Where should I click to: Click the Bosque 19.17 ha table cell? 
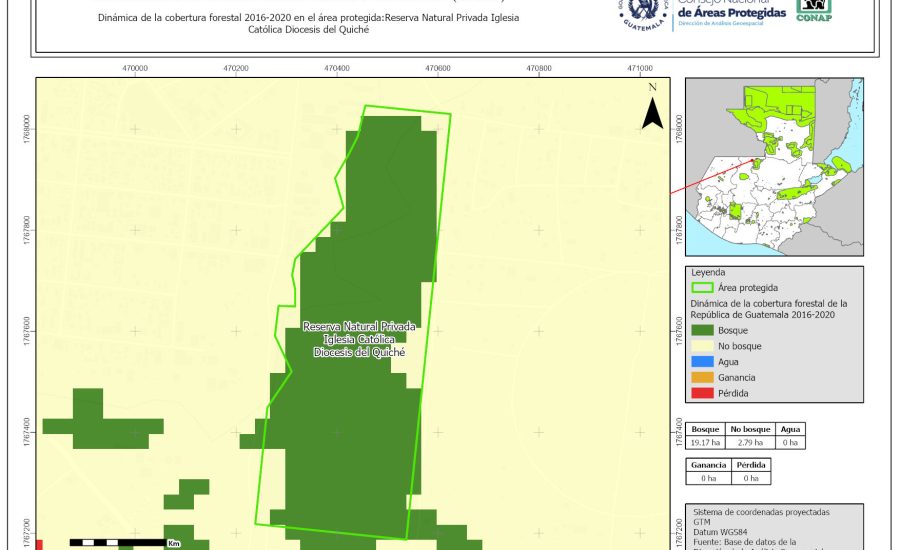[x=706, y=442]
